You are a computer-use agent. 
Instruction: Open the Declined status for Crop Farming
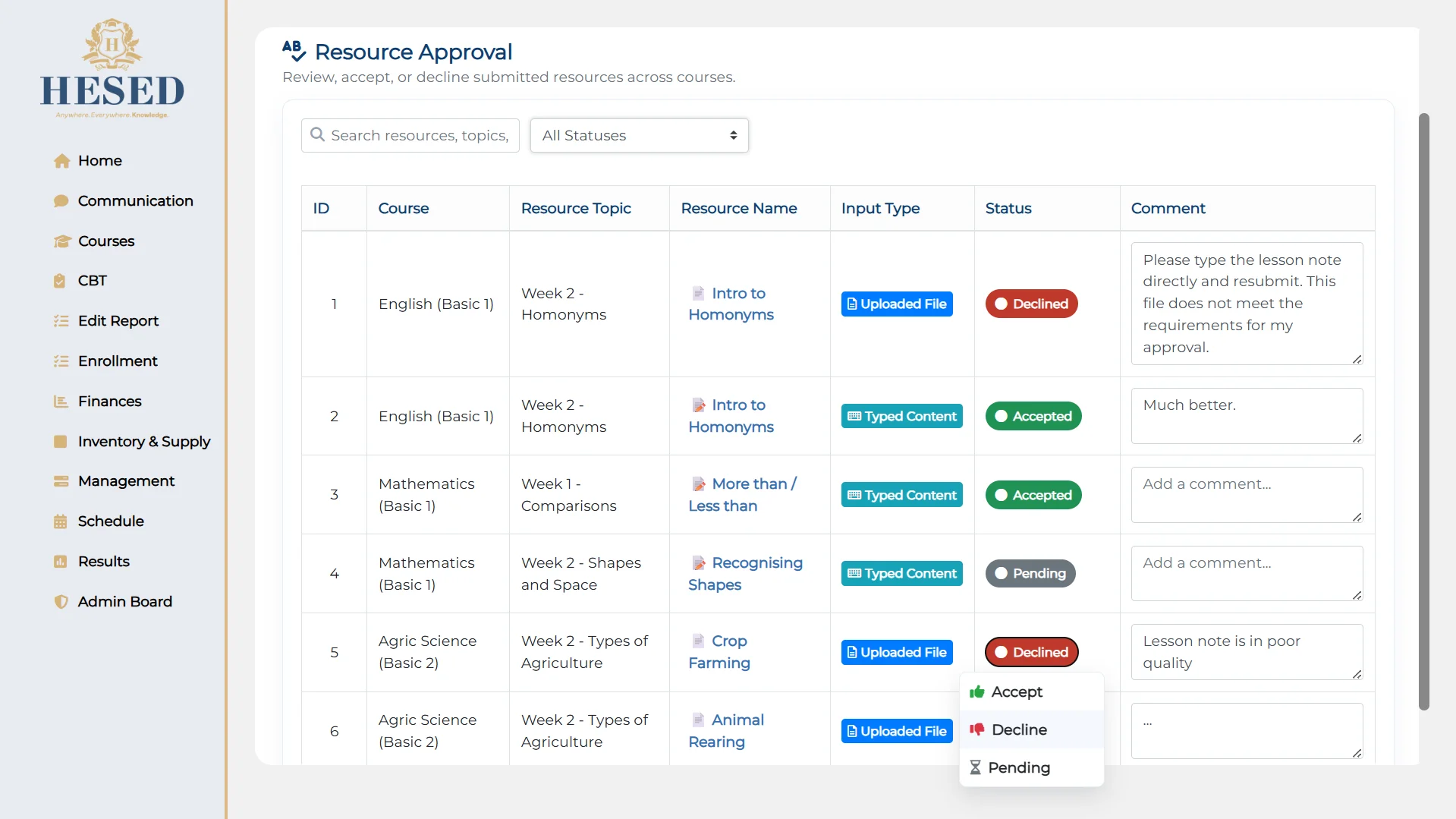tap(1031, 652)
